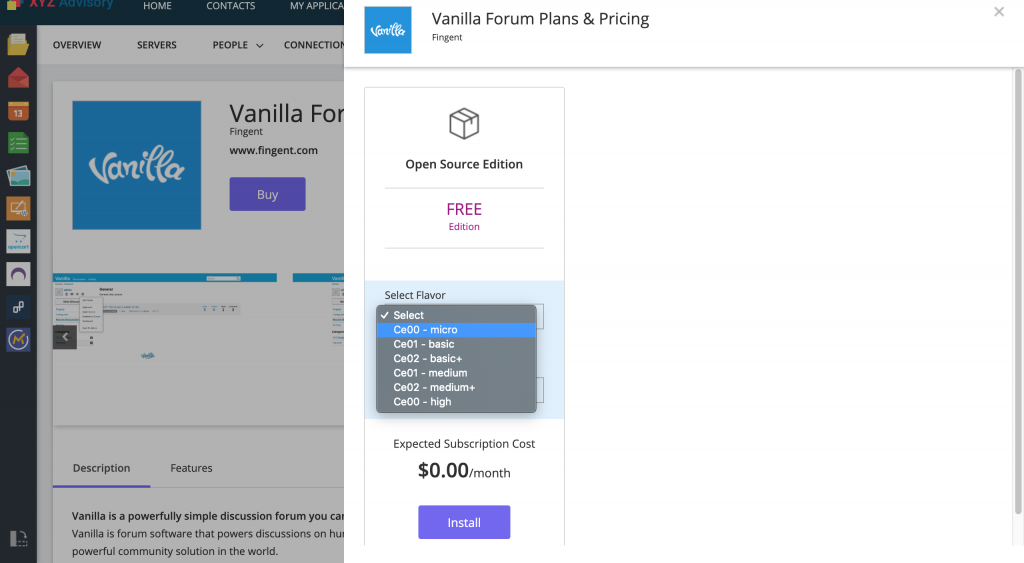
Task: Open the OpenCart app icon in sidebar
Action: pyautogui.click(x=18, y=241)
